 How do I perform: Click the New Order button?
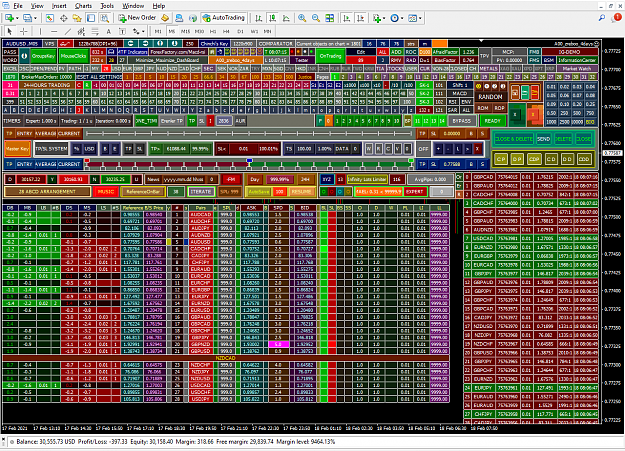point(137,18)
